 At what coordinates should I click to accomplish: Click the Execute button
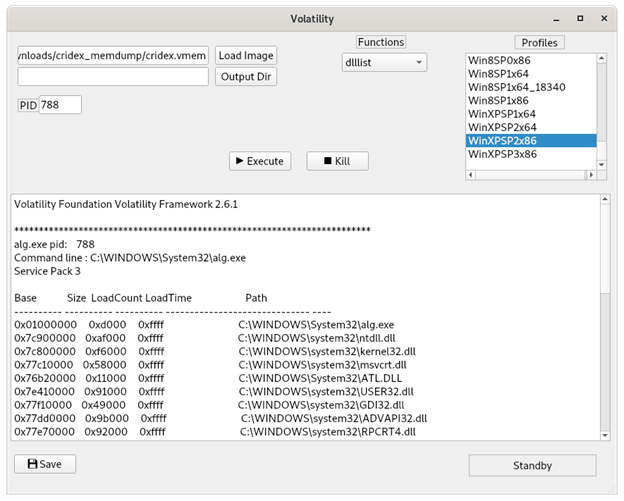pyautogui.click(x=260, y=161)
